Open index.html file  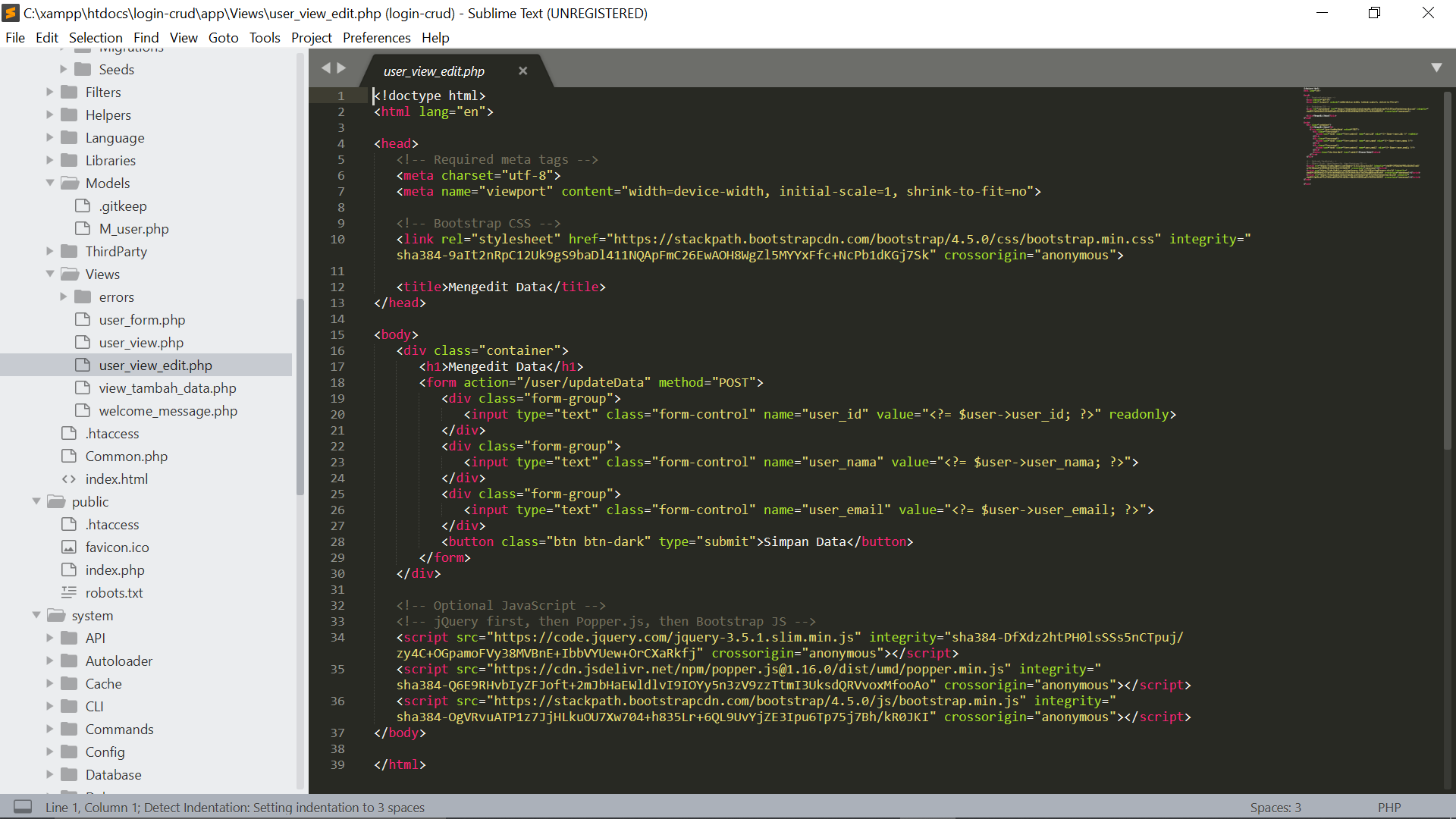pos(116,479)
